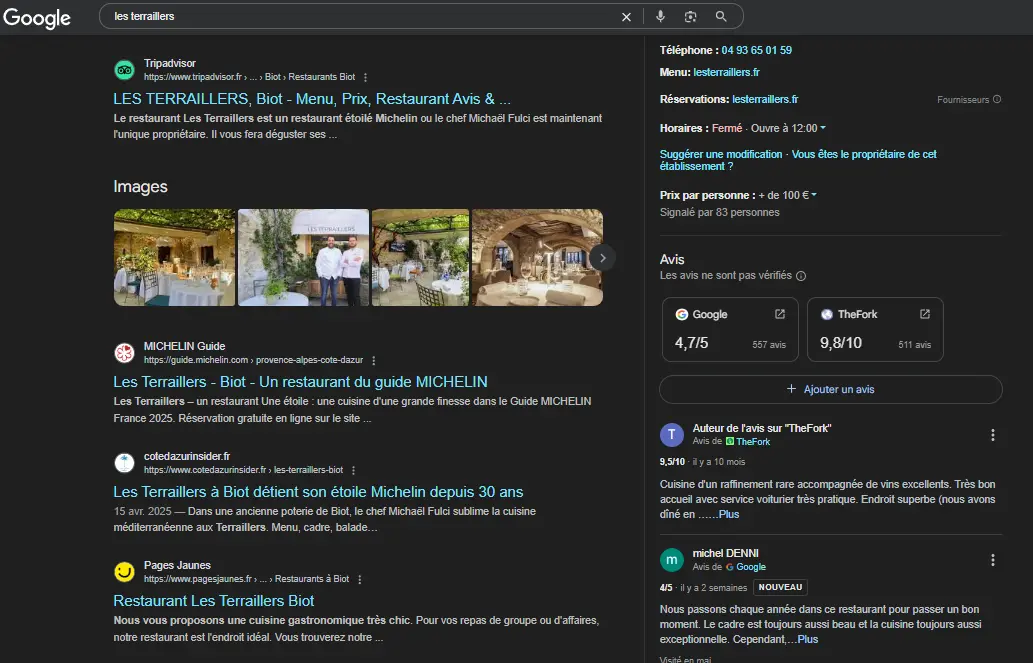Click the MICHELIN Guide favicon
This screenshot has height=663, width=1033.
pyautogui.click(x=125, y=353)
